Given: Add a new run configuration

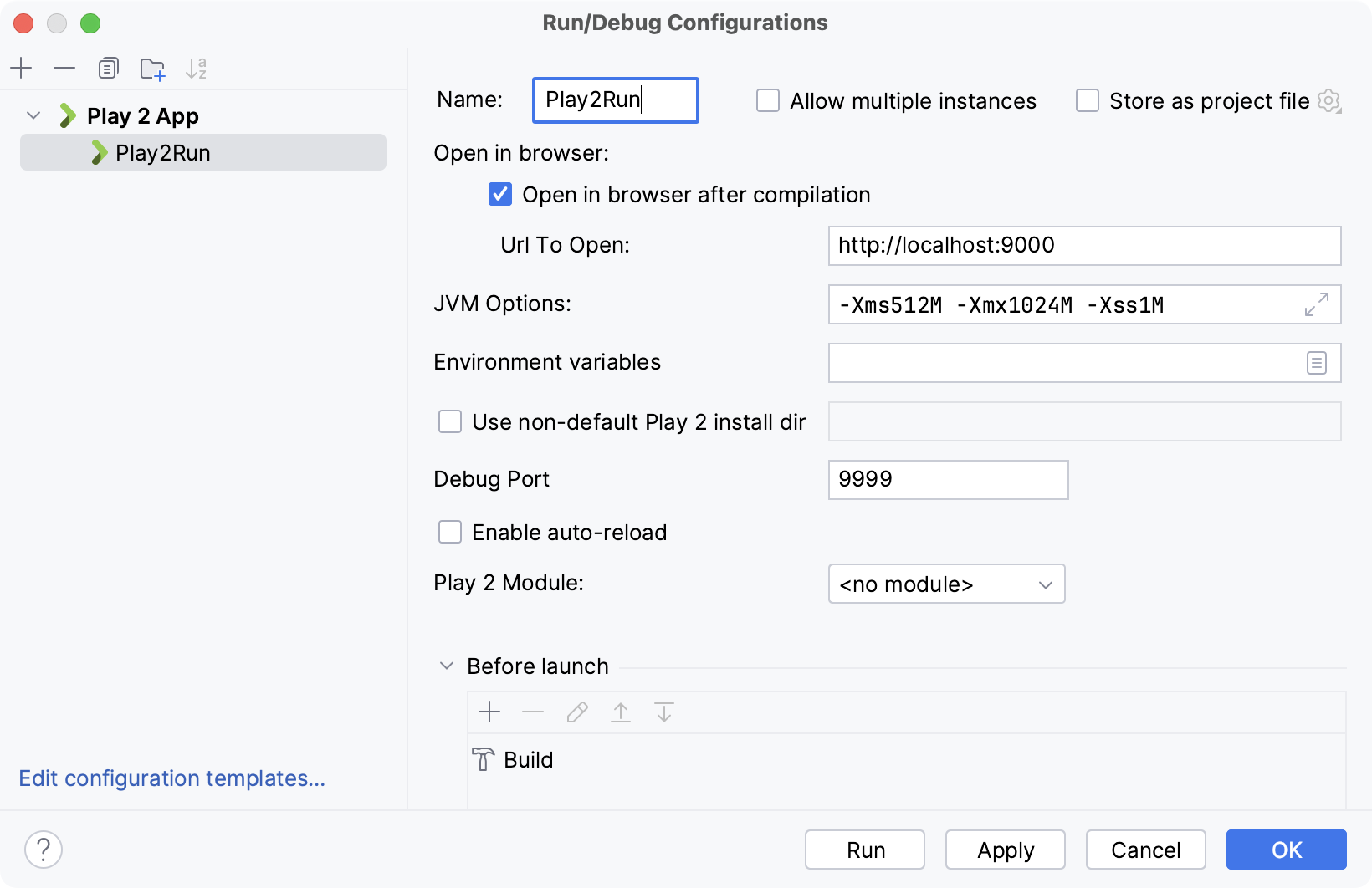Looking at the screenshot, I should [x=21, y=68].
